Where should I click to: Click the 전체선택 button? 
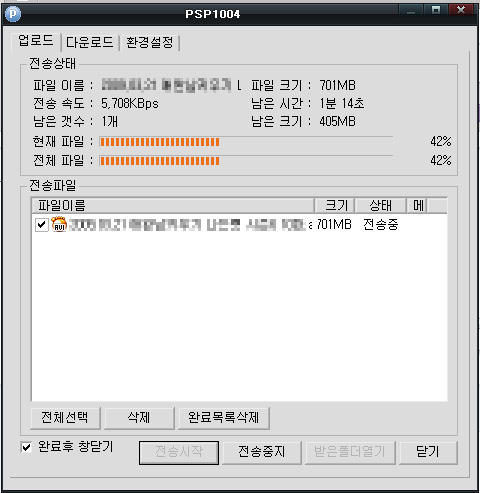click(x=65, y=417)
